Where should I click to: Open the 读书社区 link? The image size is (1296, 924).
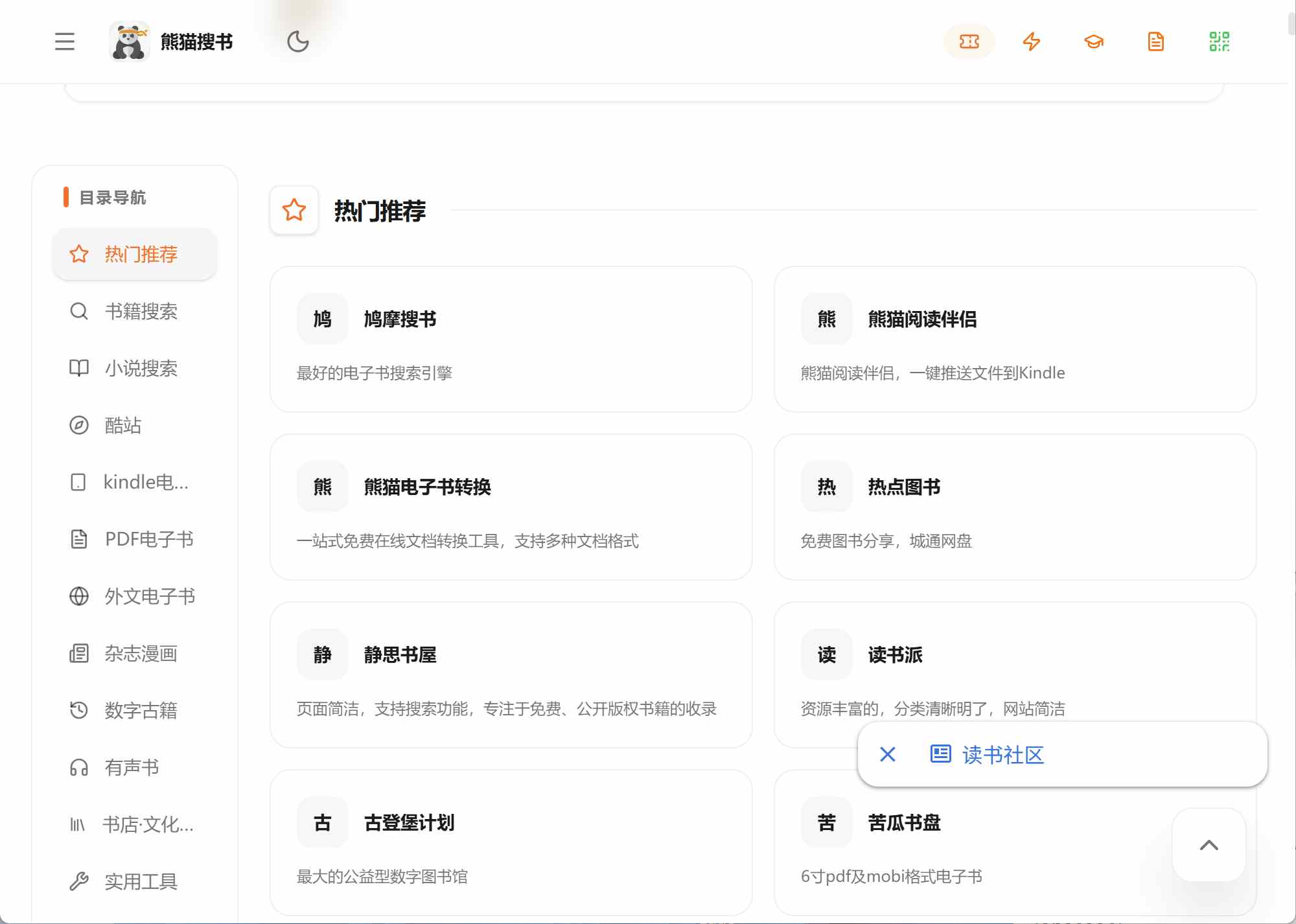pos(1003,755)
